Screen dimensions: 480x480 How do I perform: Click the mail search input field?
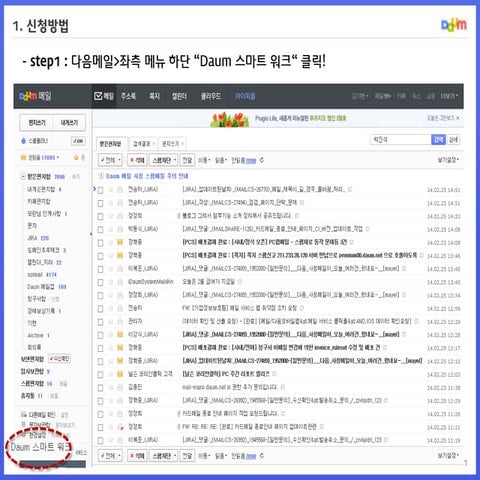[x=401, y=140]
